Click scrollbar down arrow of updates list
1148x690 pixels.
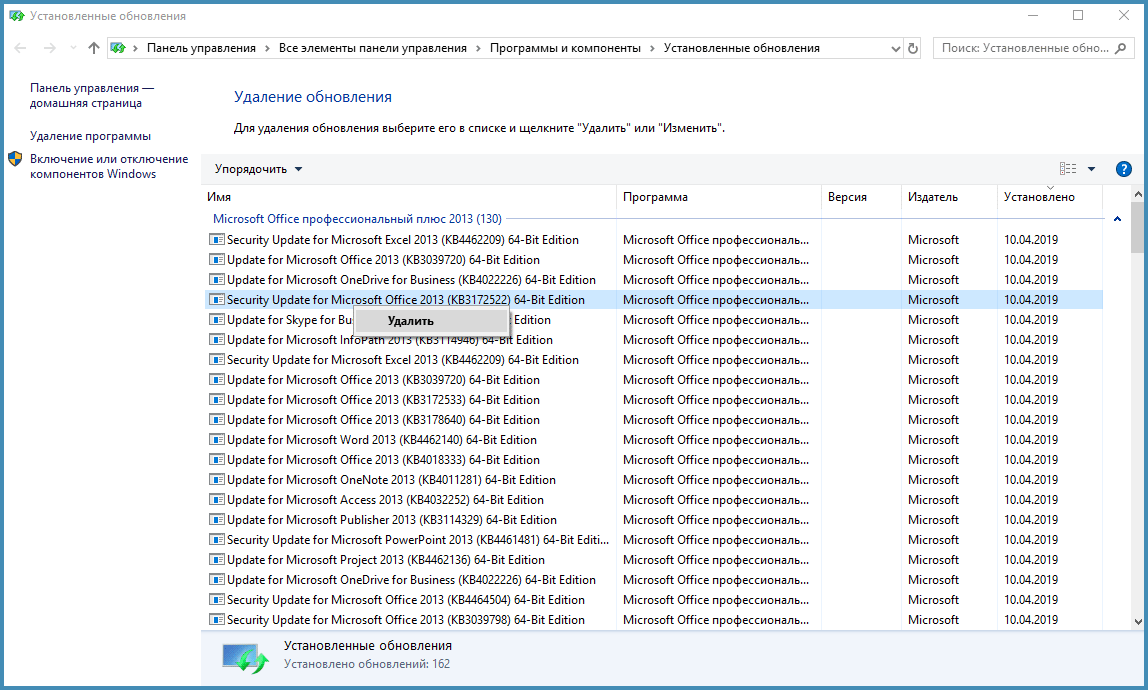click(x=1138, y=622)
